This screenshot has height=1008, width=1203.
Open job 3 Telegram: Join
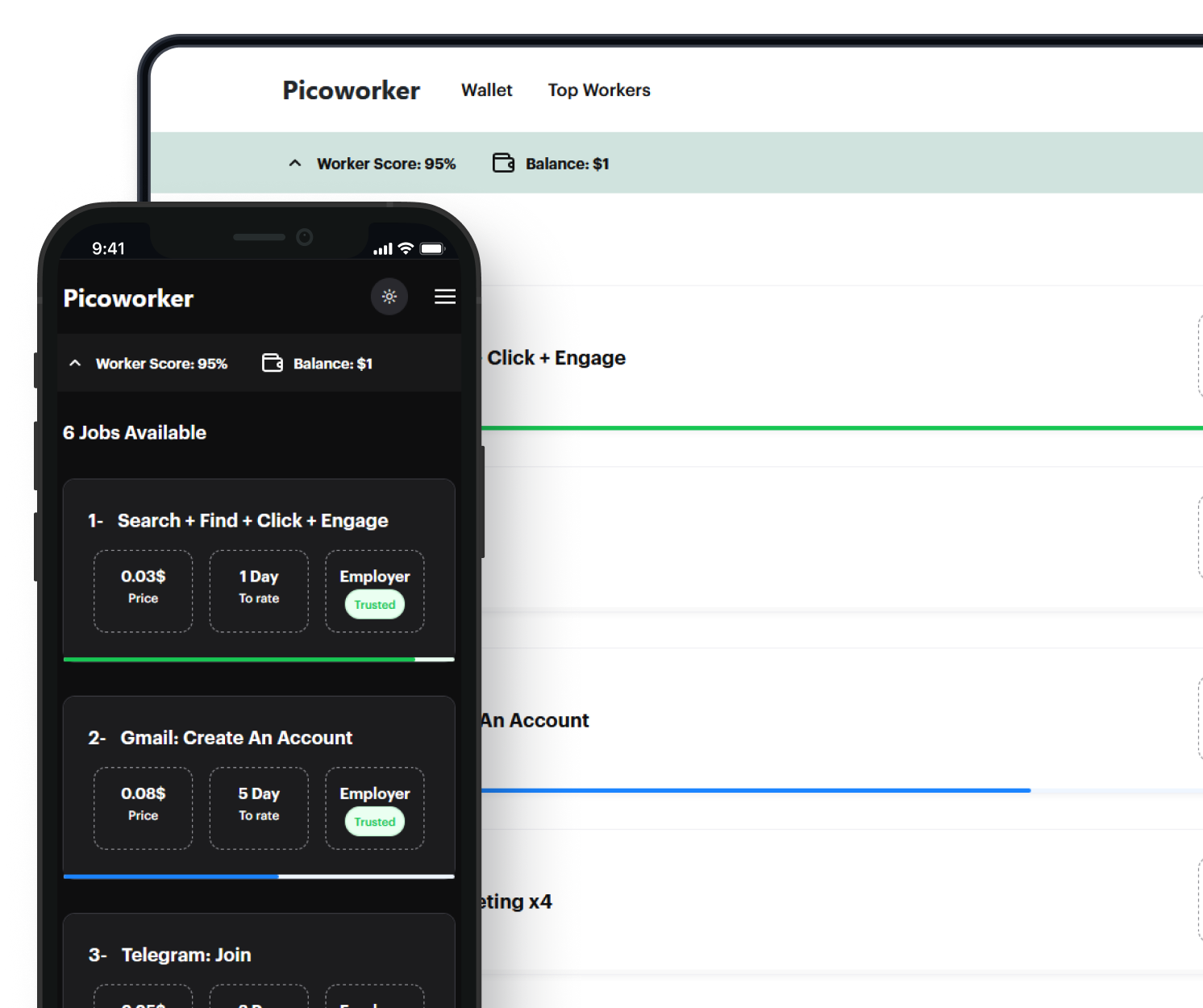[186, 955]
